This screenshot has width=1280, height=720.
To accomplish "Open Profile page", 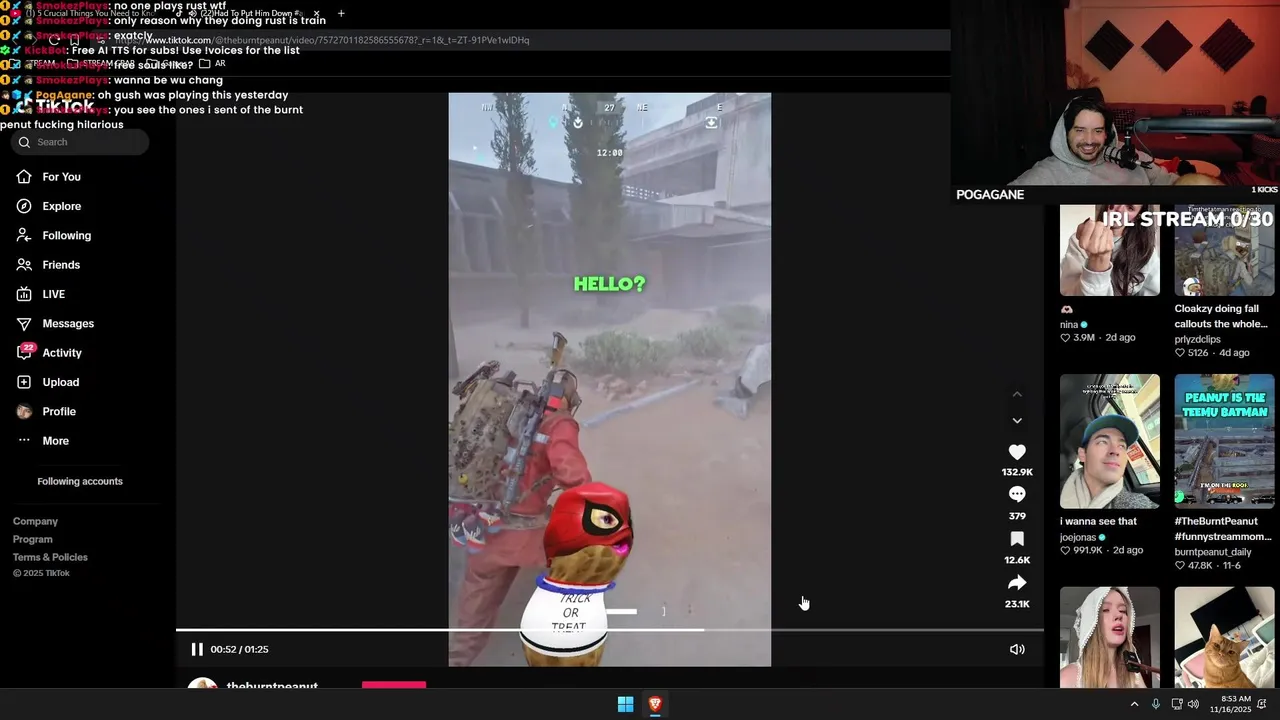I will [59, 411].
